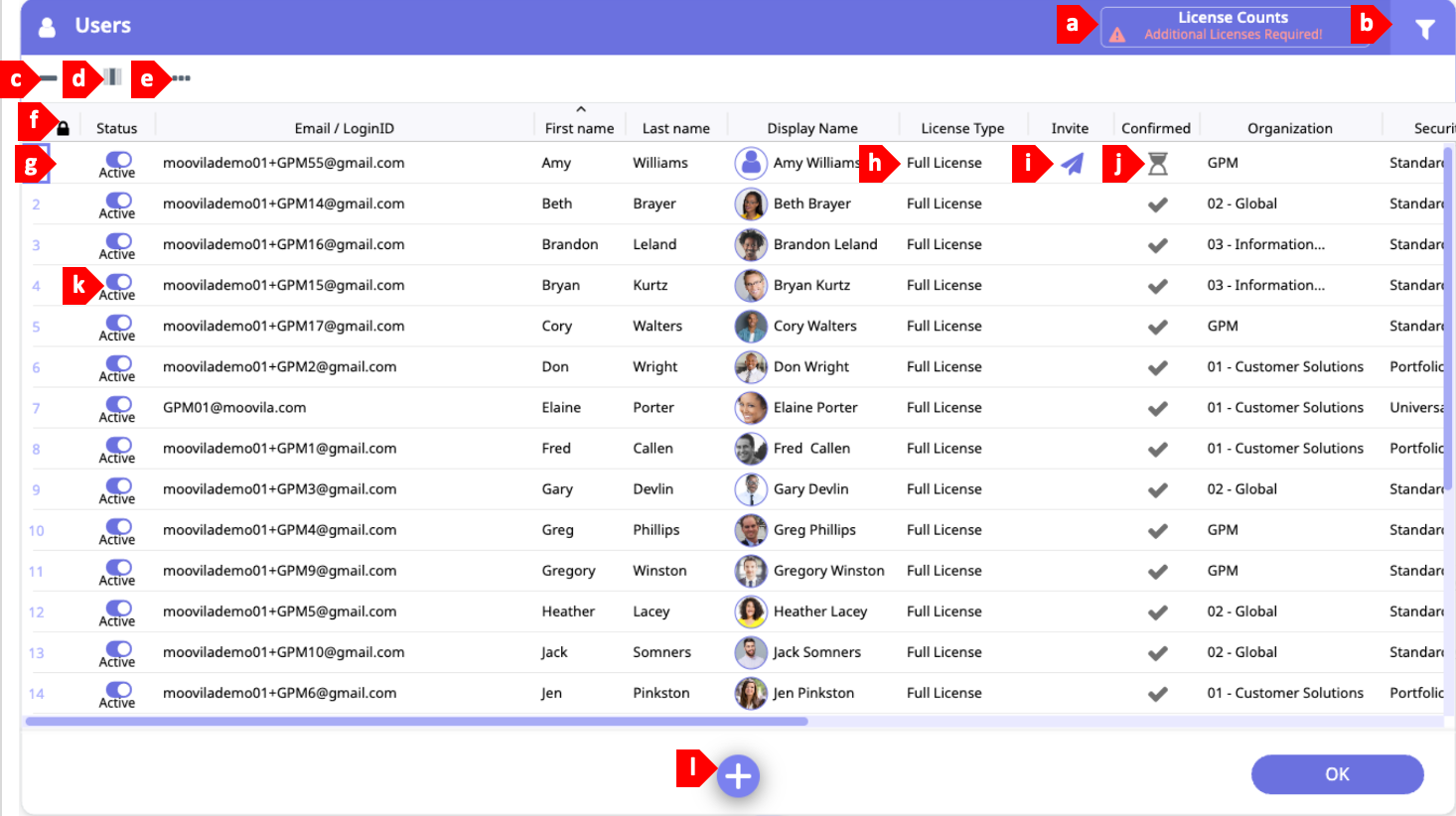Click the License Type column header
Viewport: 1456px width, 816px height.
(961, 128)
